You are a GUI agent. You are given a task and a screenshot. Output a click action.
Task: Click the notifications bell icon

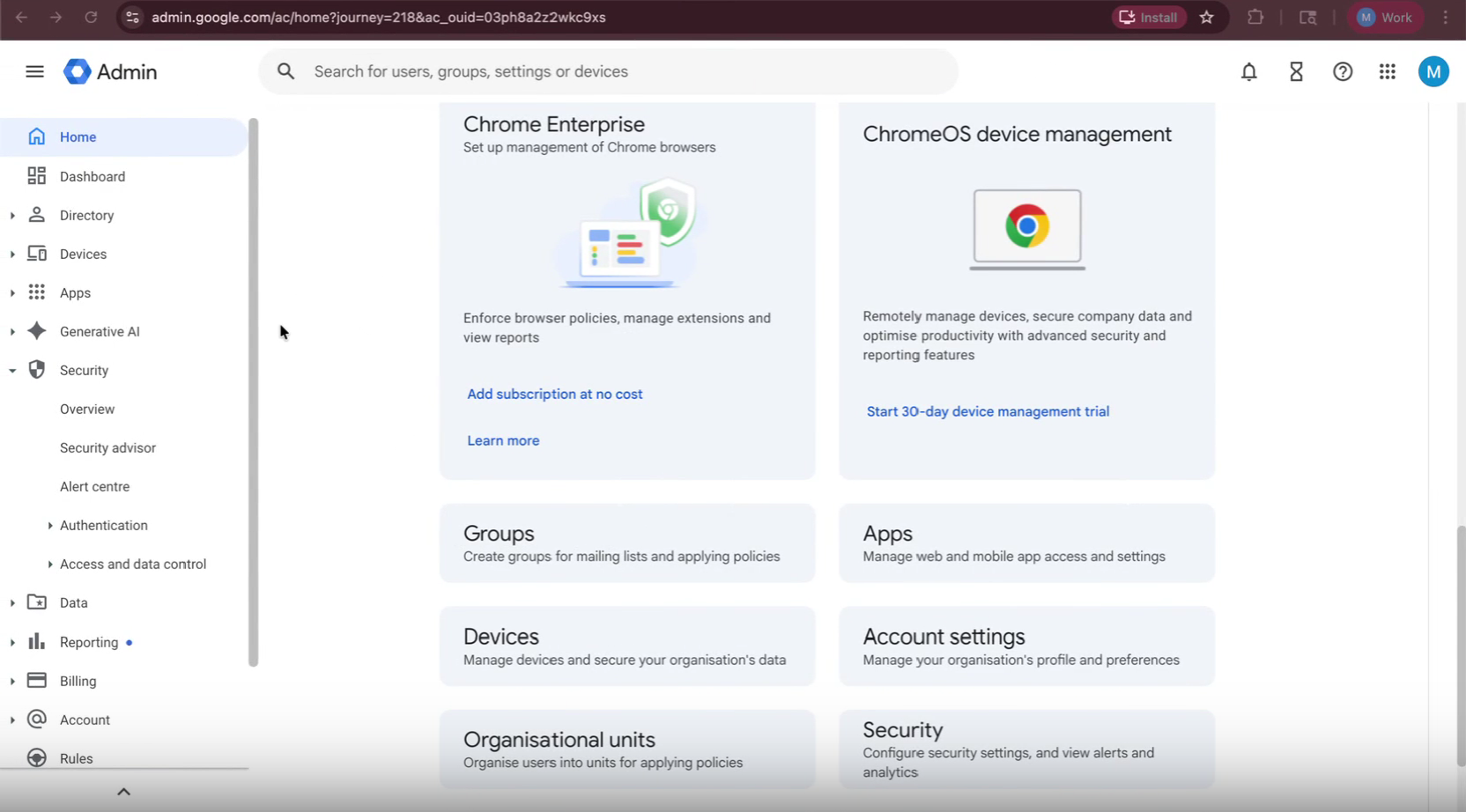(1249, 71)
